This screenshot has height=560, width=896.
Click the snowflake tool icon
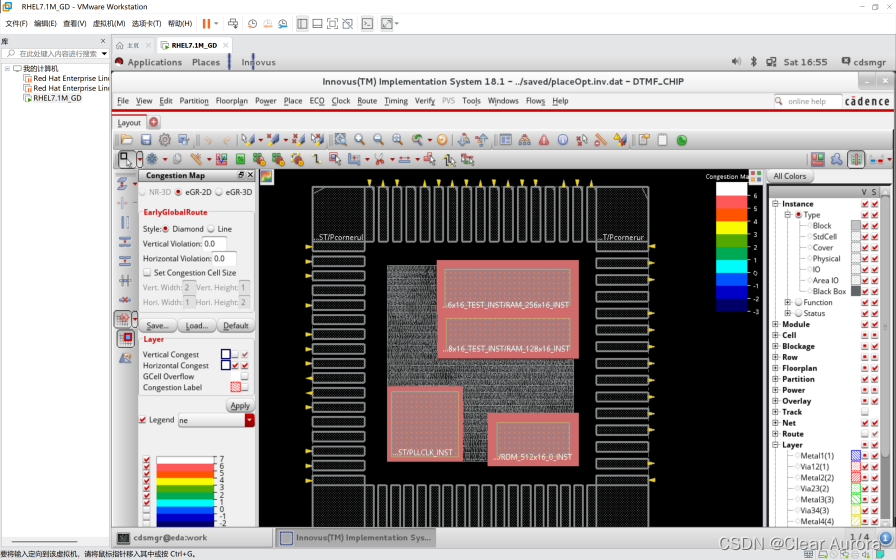click(x=152, y=159)
